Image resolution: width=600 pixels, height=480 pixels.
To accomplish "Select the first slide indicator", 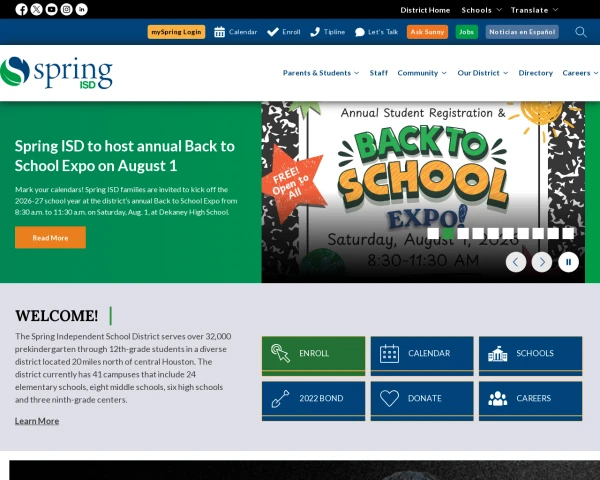I will (x=433, y=233).
